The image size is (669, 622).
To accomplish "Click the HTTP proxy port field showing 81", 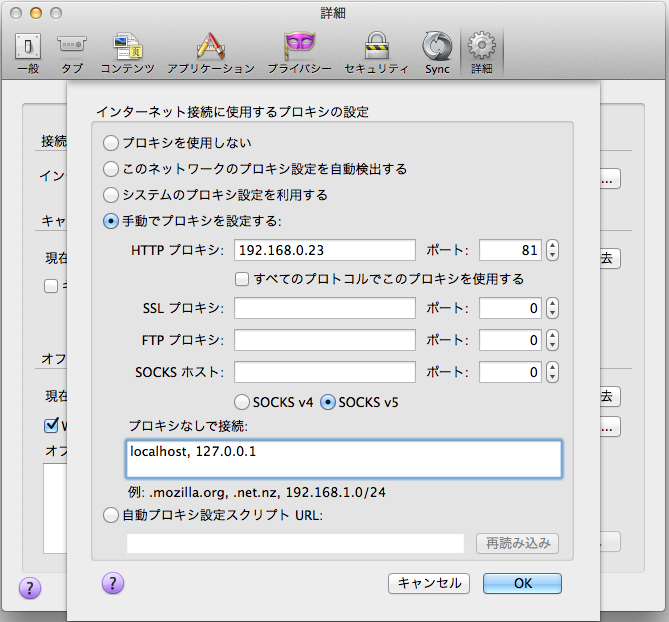I will (510, 250).
